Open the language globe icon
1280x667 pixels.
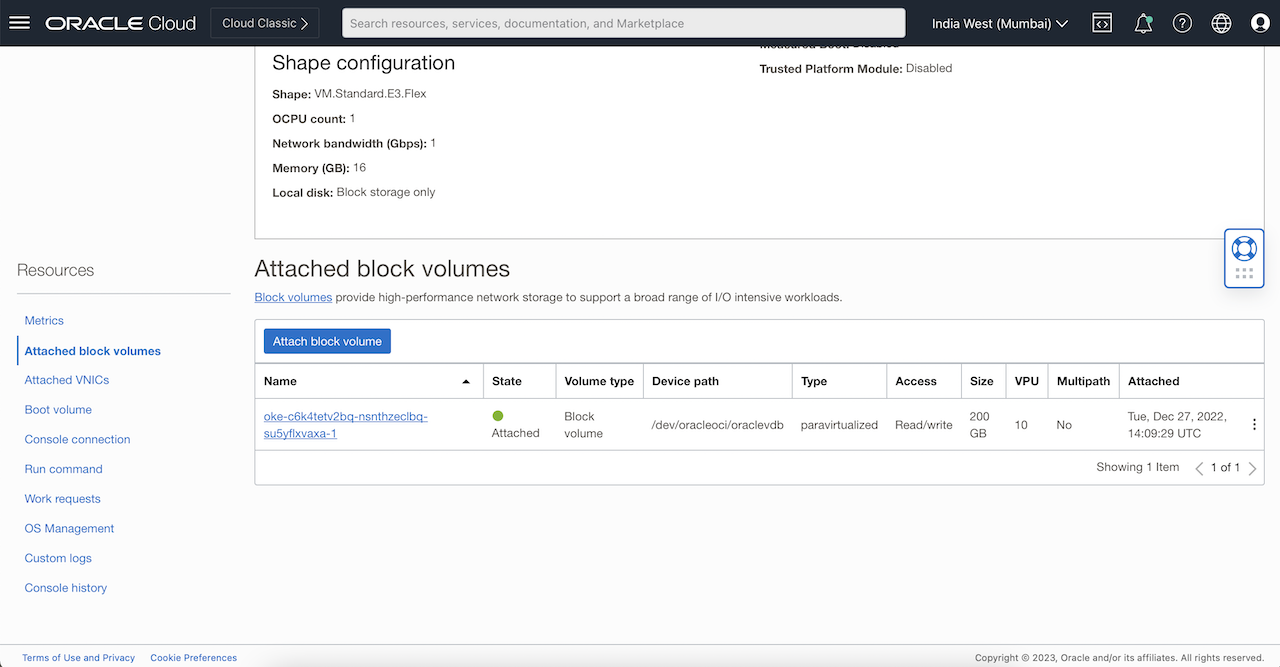(x=1221, y=23)
